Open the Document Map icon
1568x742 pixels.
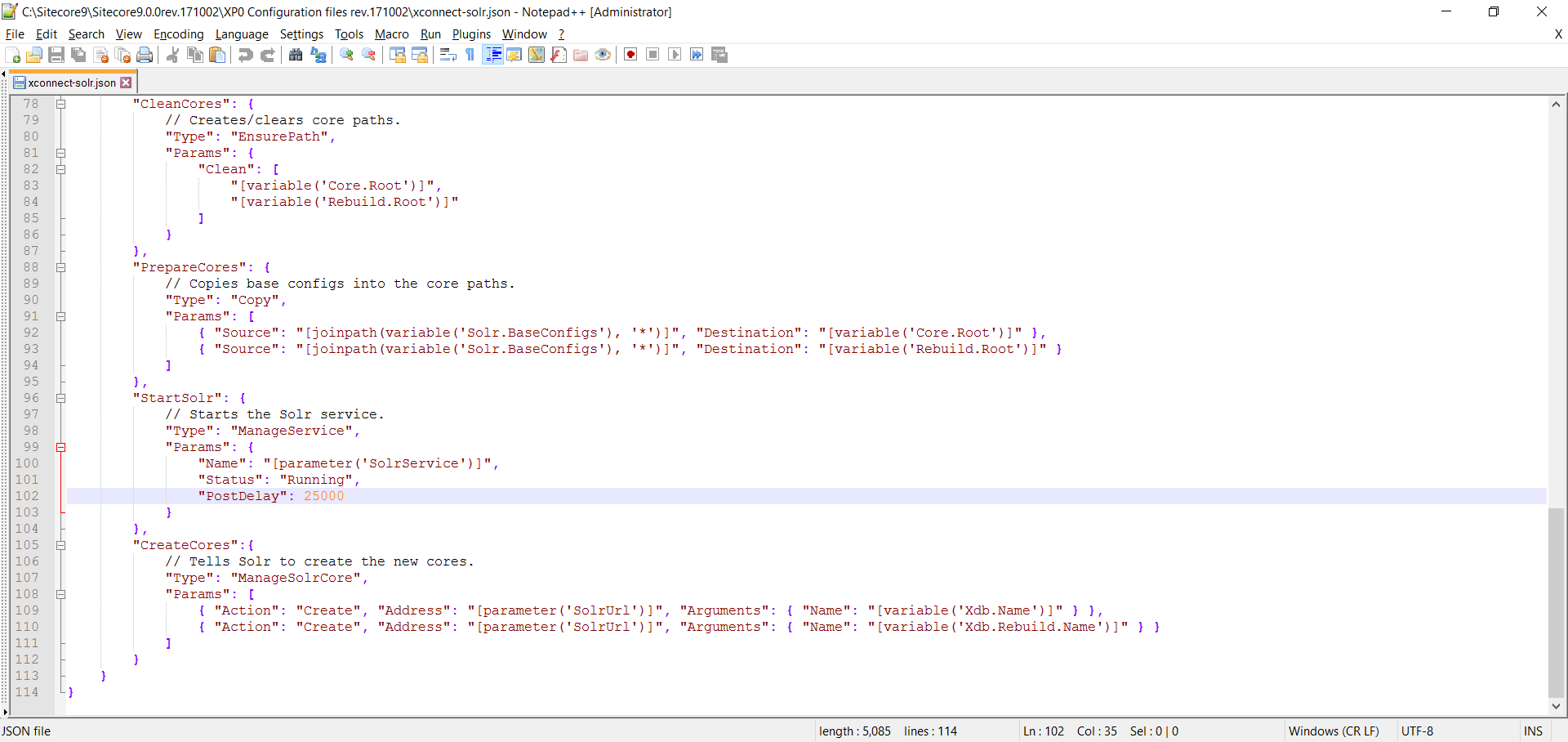pyautogui.click(x=537, y=55)
